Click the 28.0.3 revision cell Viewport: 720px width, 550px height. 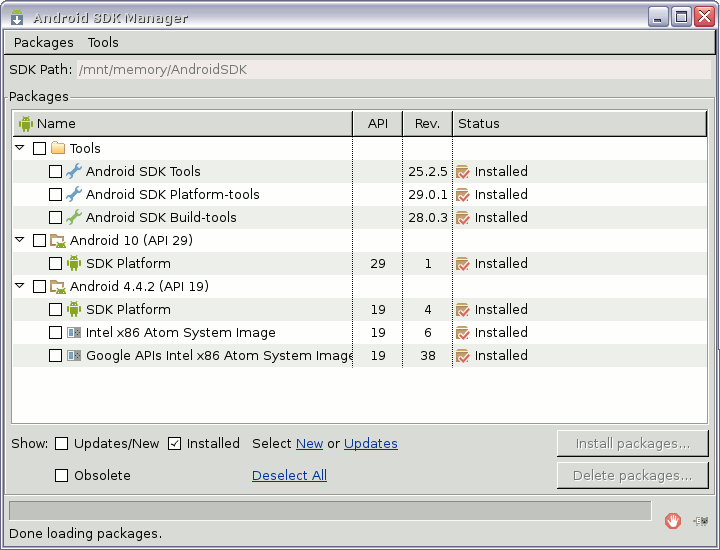(428, 217)
